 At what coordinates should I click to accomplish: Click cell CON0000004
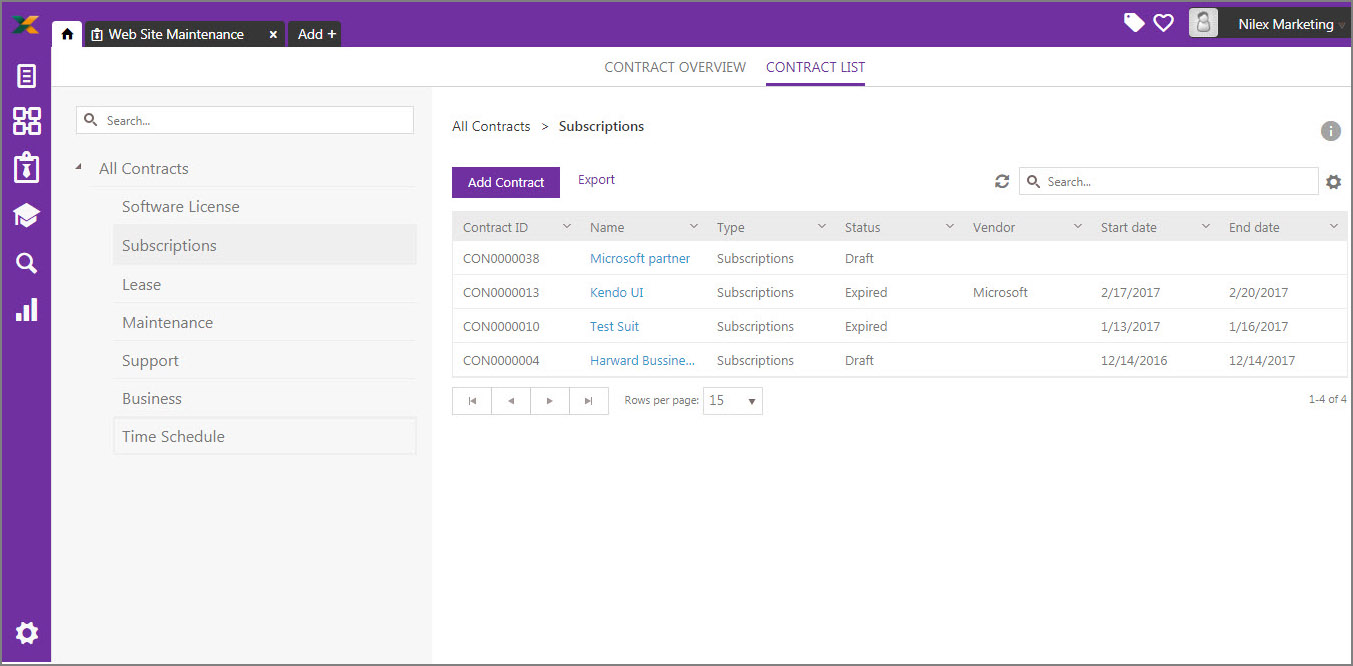[501, 360]
